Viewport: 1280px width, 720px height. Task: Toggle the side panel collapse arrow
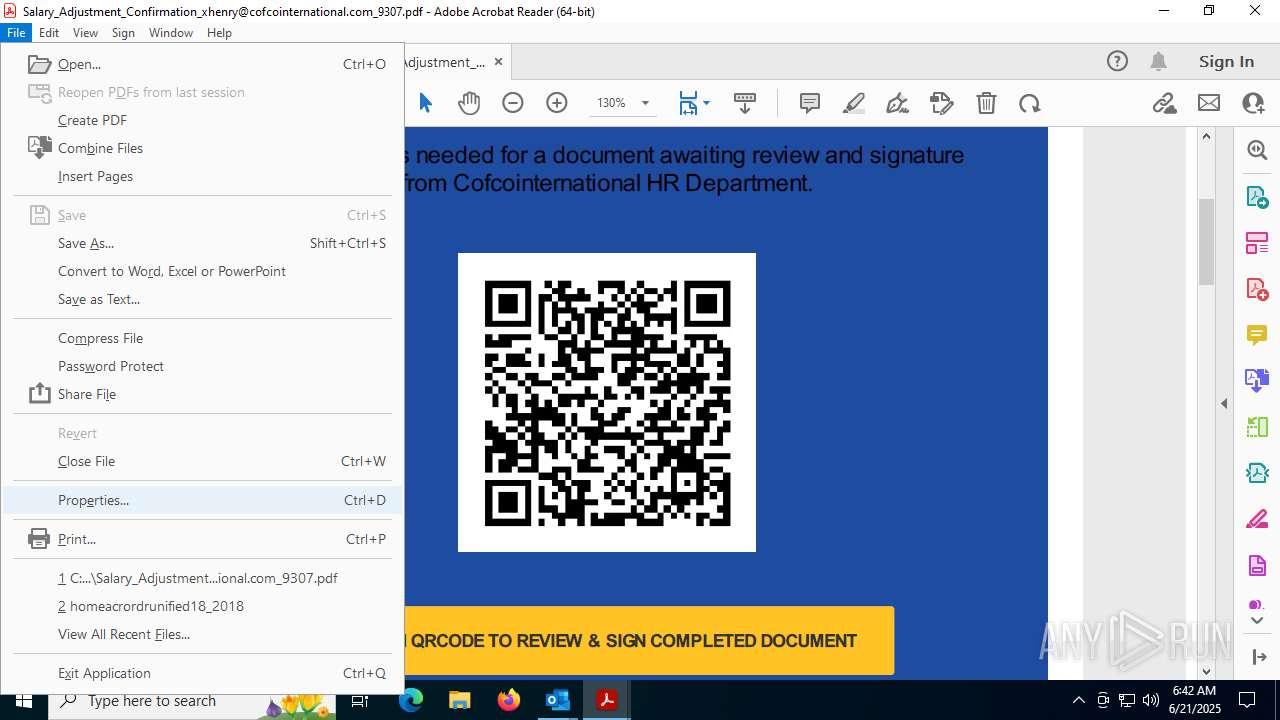1224,404
